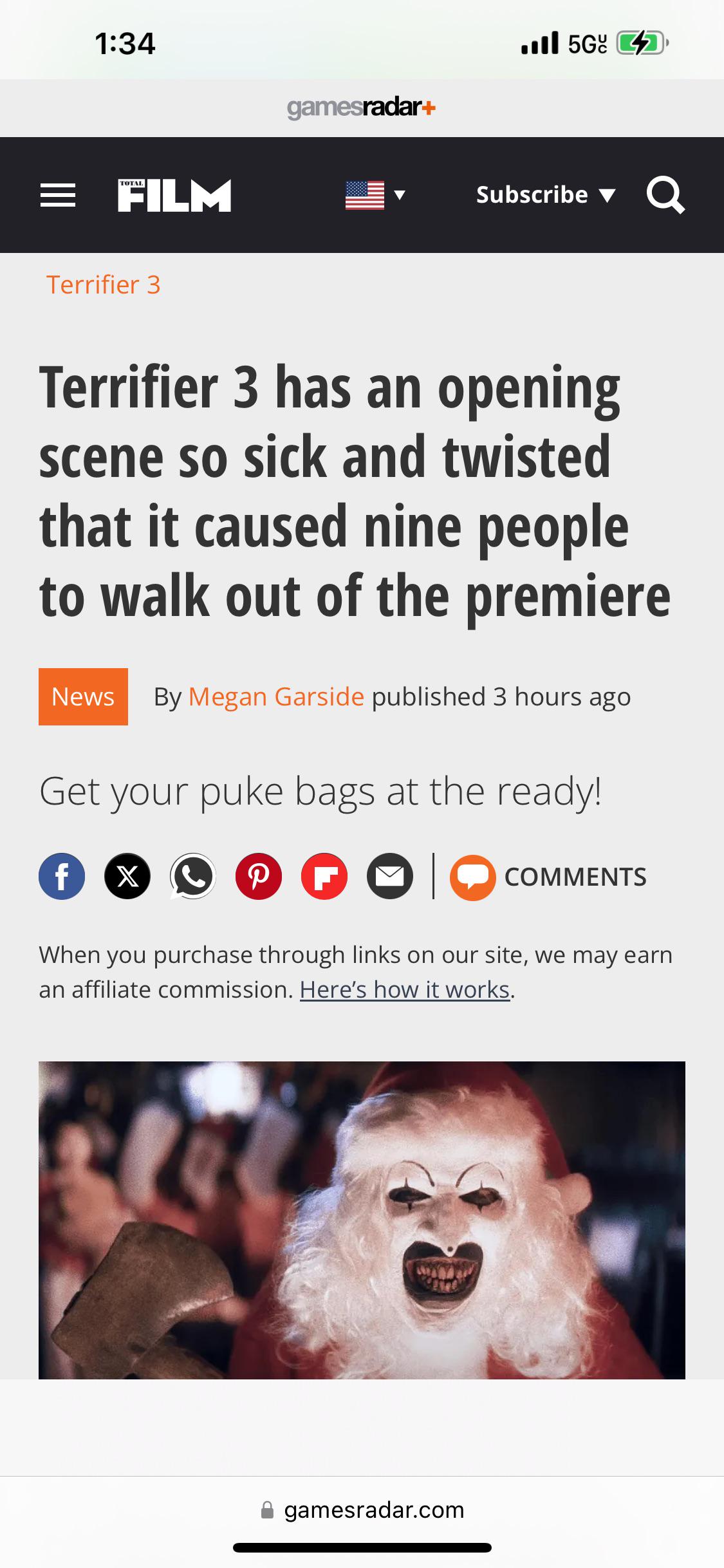This screenshot has width=724, height=1568.
Task: Open "Here's how it works" link
Action: pyautogui.click(x=405, y=989)
